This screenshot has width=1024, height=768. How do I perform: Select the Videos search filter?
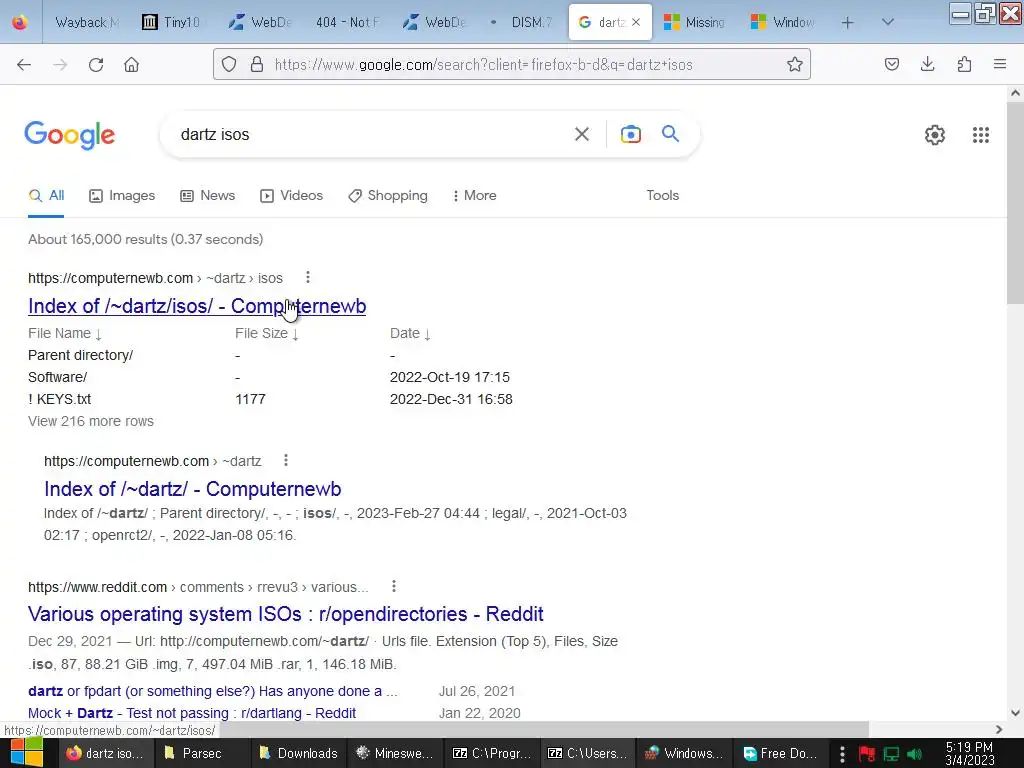tap(291, 195)
